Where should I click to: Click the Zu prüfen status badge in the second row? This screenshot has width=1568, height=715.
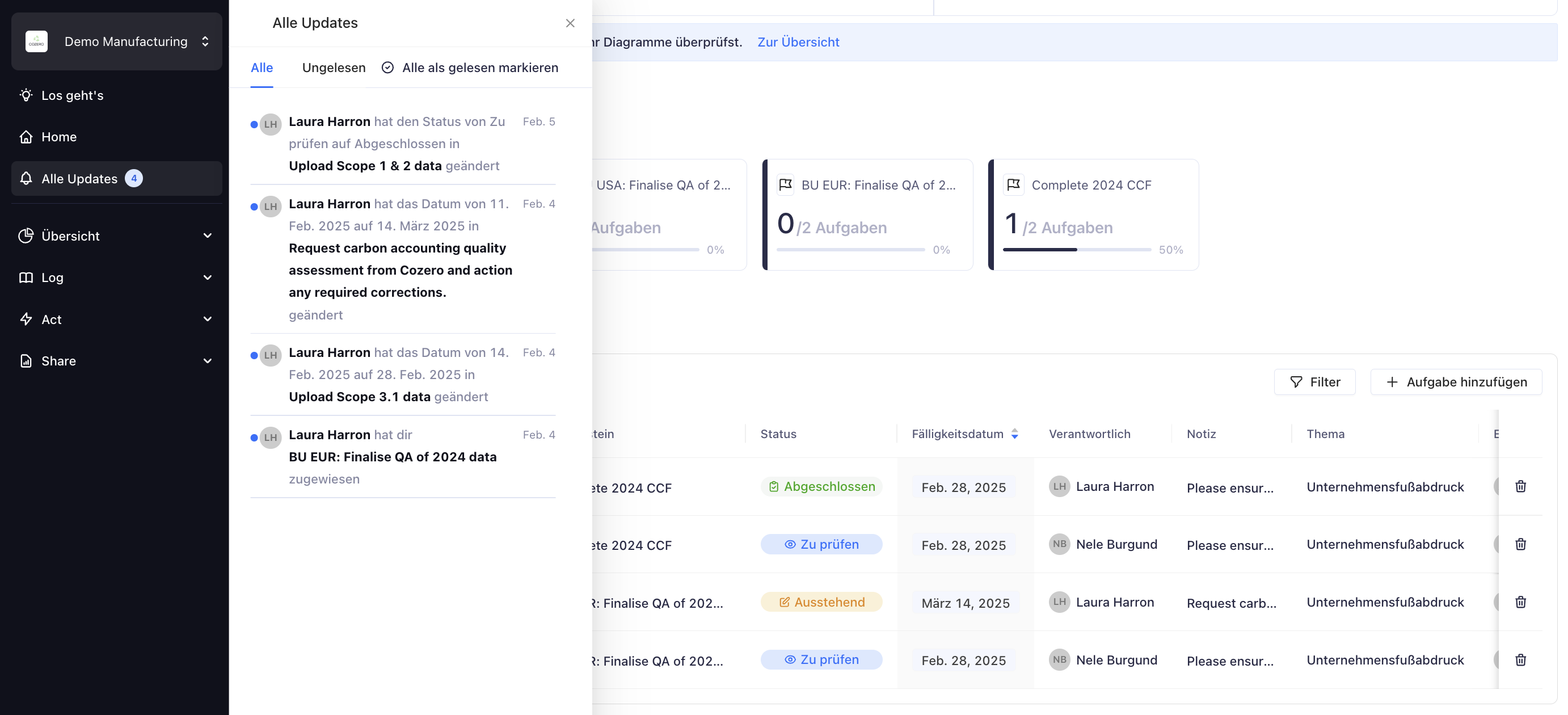tap(821, 544)
